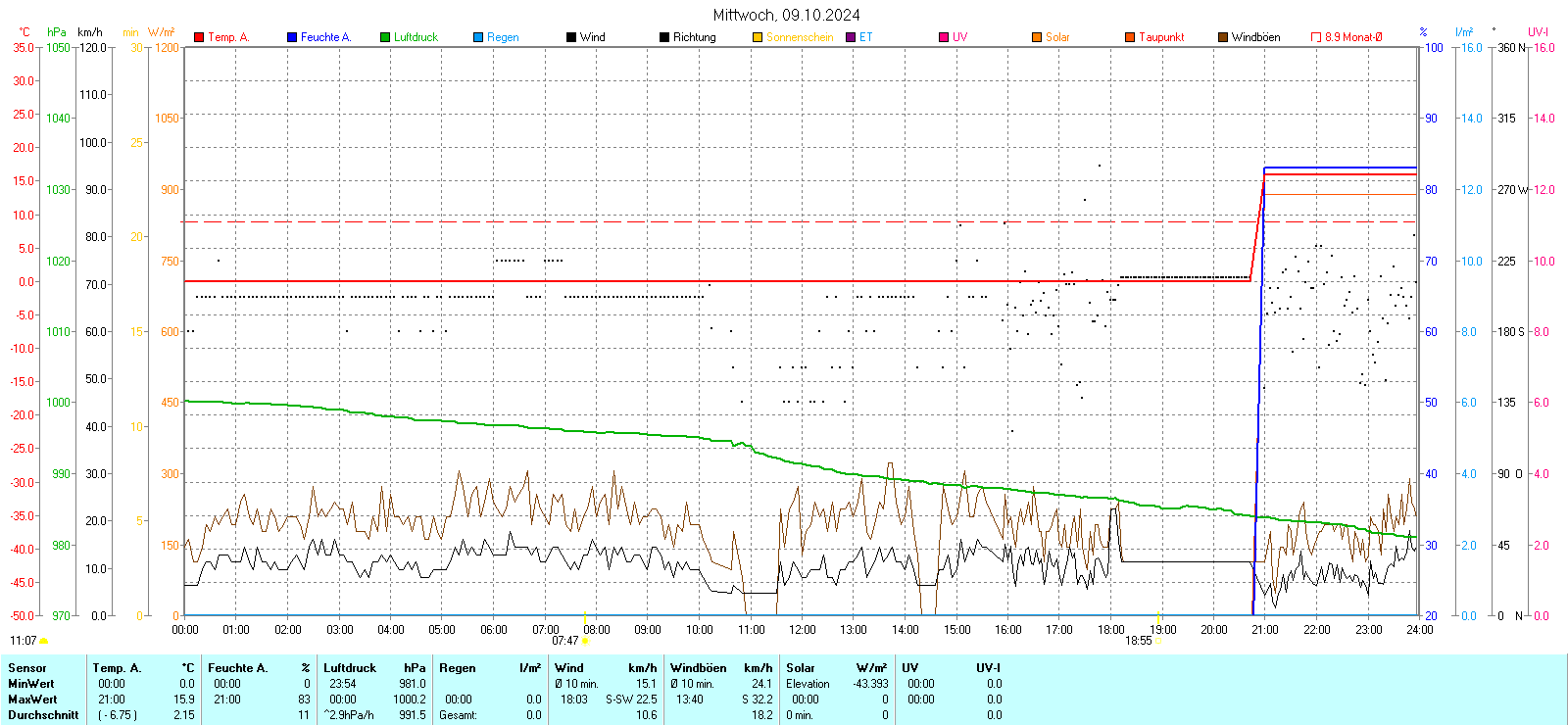Viewport: 1568px width, 725px height.
Task: Click the sunset icon beside 18:55
Action: [x=1158, y=641]
